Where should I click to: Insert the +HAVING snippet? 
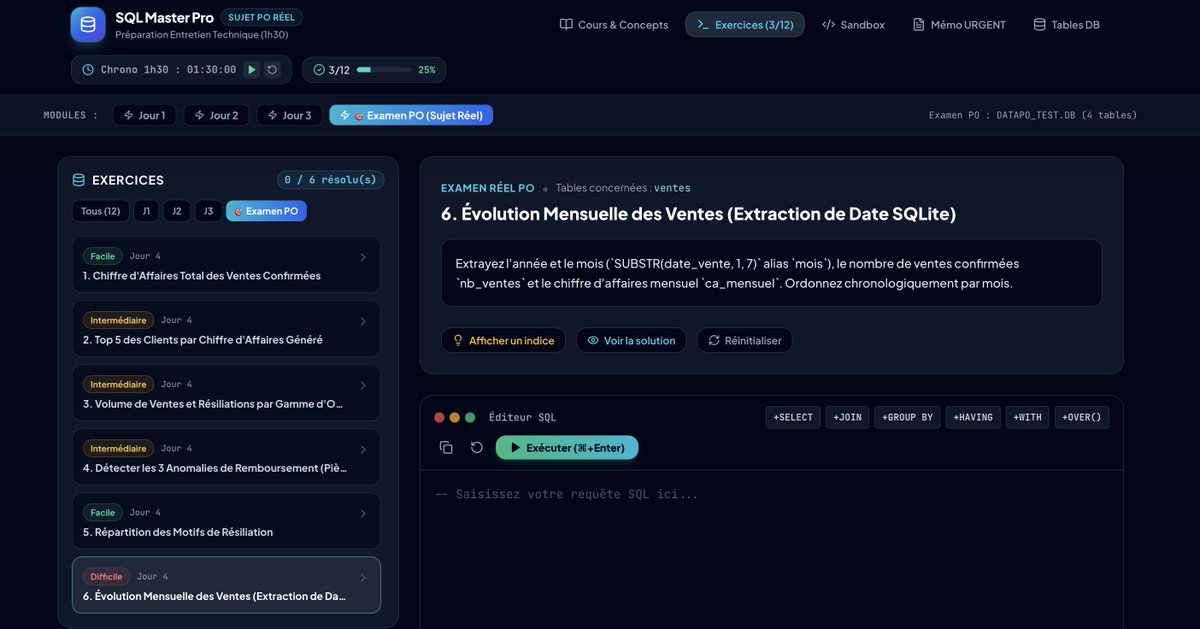click(x=973, y=417)
